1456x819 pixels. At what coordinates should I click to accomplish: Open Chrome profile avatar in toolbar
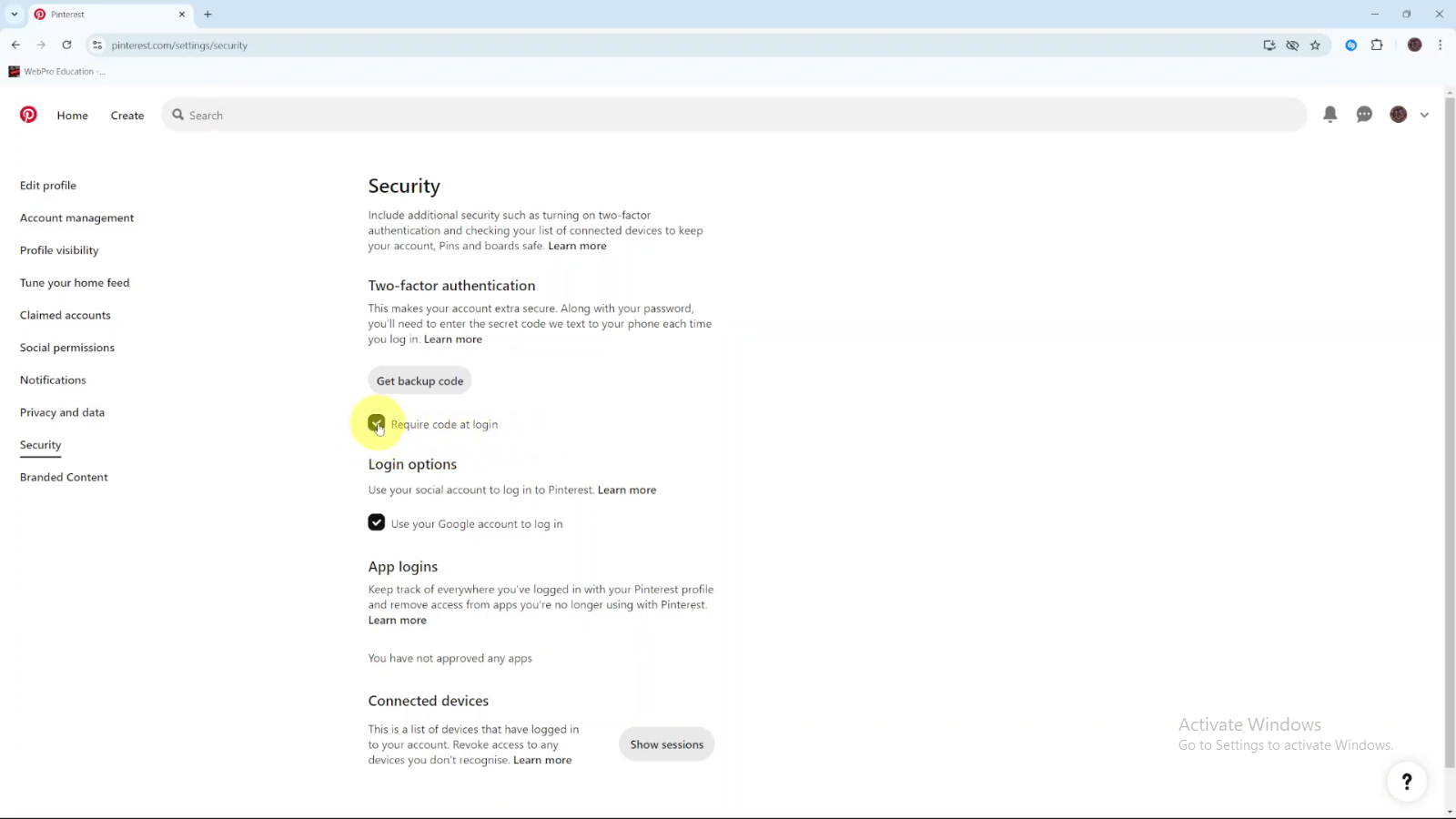(x=1414, y=45)
